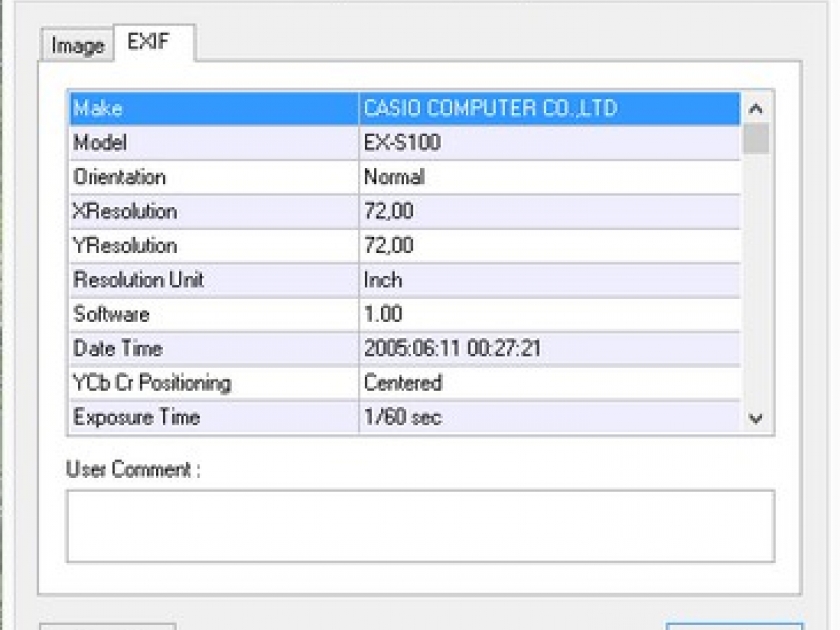Click the YResolution 72,00 value

(x=389, y=246)
